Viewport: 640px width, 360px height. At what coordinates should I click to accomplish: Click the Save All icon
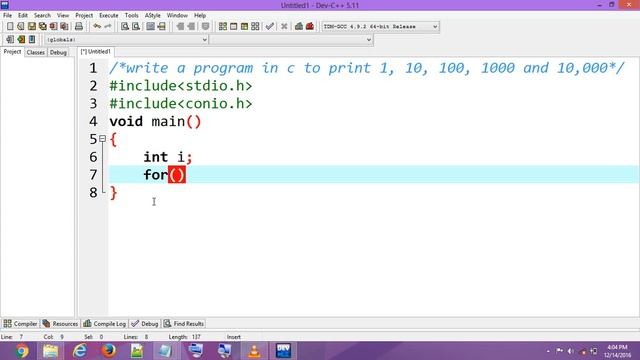point(42,27)
